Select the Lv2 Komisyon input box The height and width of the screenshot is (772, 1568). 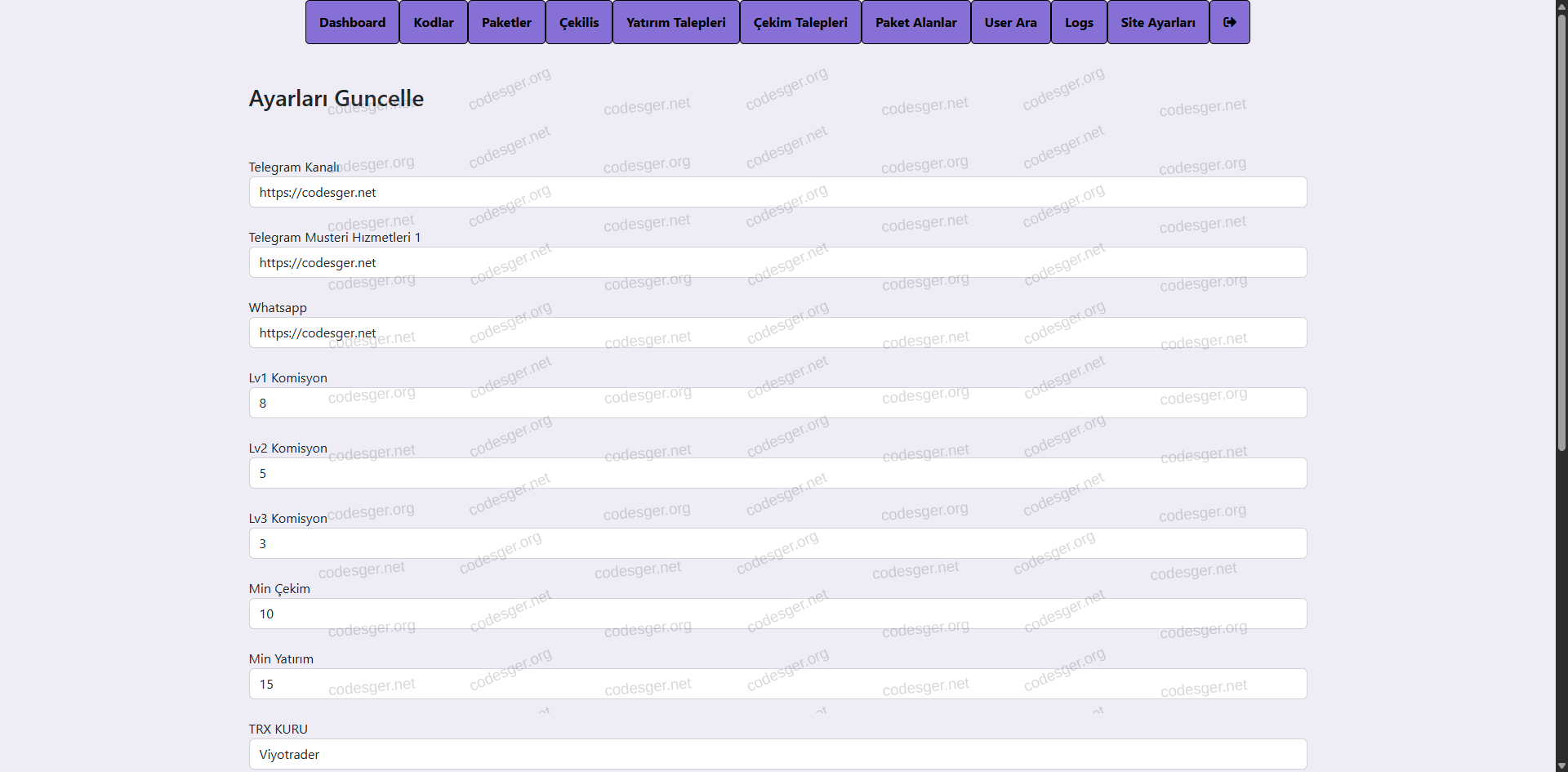[x=777, y=473]
